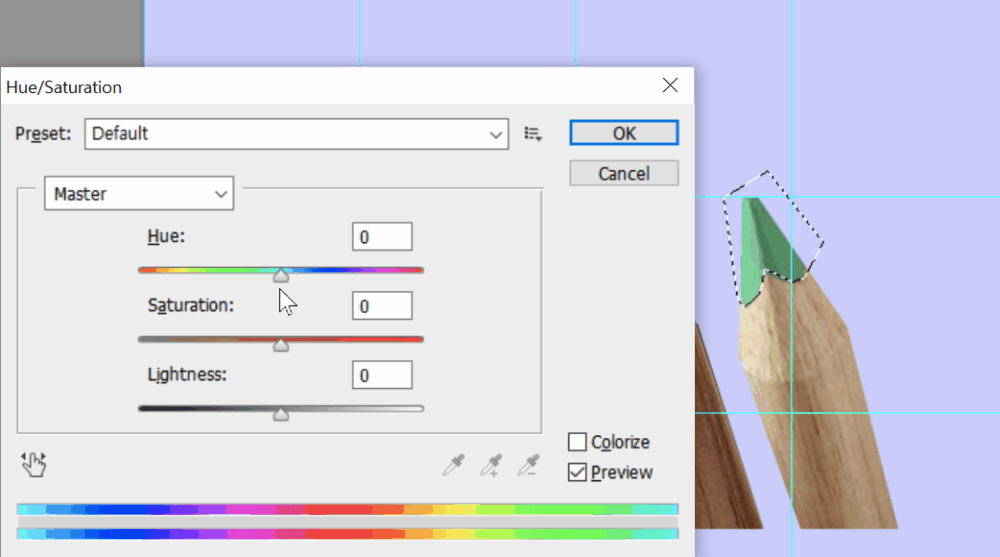This screenshot has width=1000, height=557.
Task: Select the plain eyedropper tool
Action: point(453,465)
